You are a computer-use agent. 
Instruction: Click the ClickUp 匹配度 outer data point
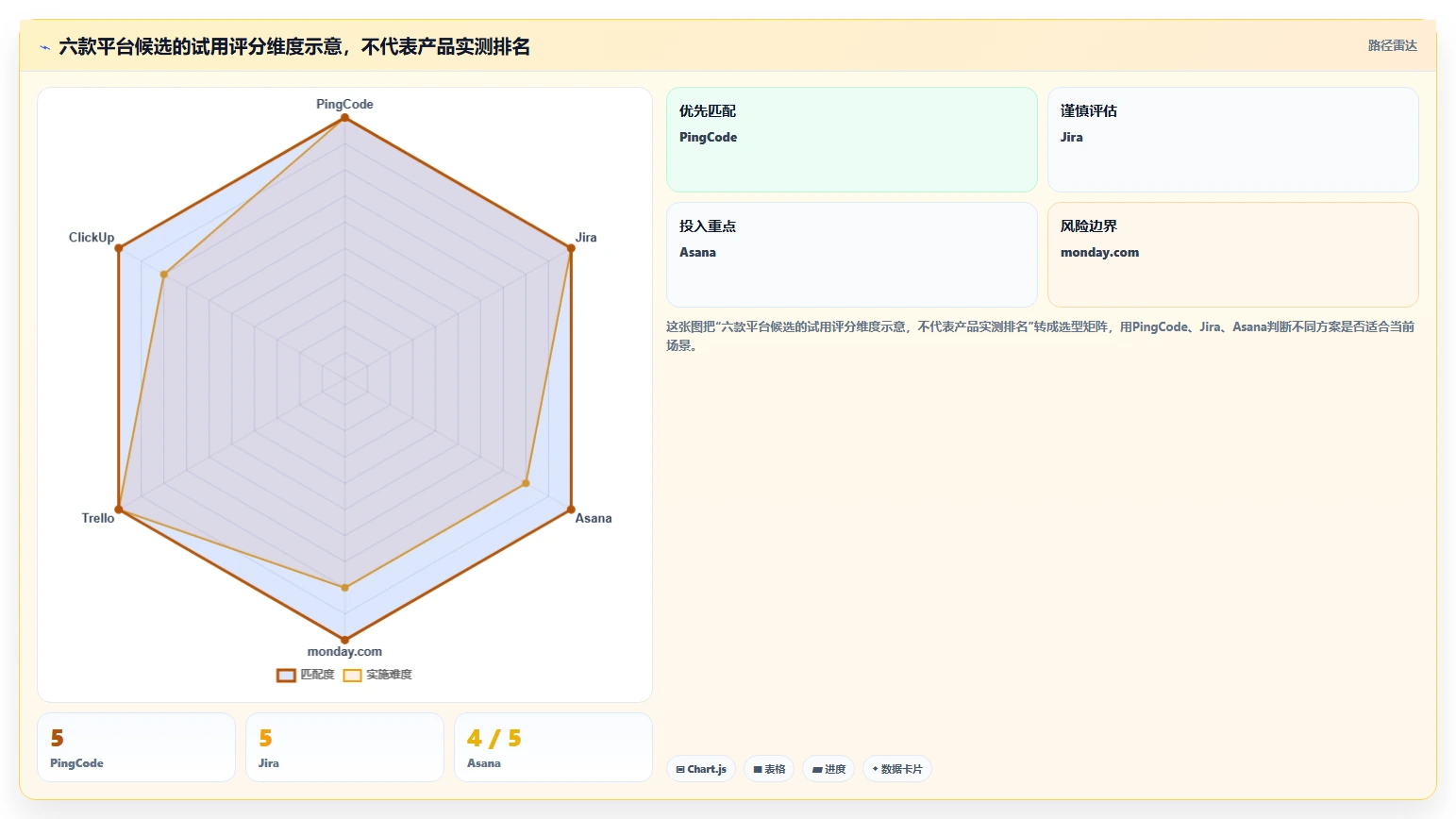point(119,248)
